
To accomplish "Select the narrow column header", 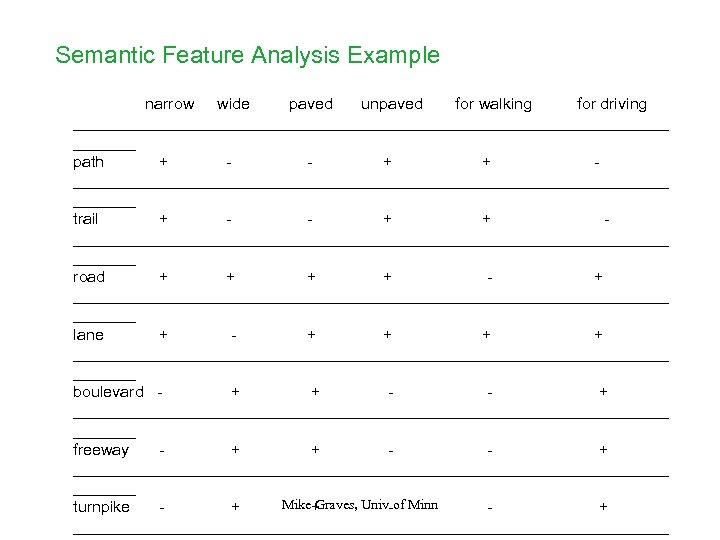I will point(169,104).
